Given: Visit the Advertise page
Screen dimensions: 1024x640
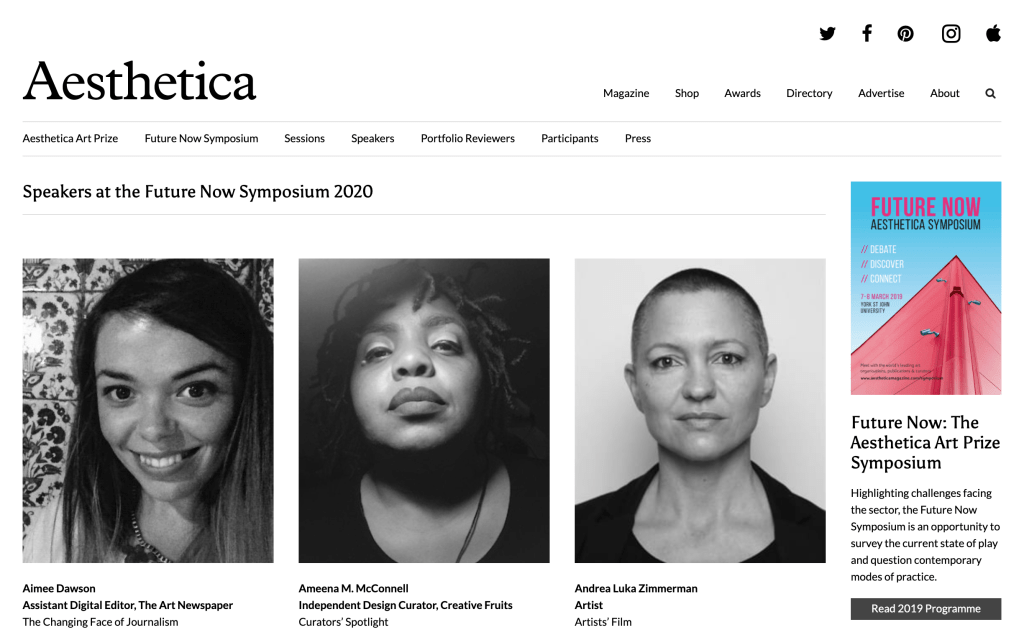Looking at the screenshot, I should tap(881, 93).
